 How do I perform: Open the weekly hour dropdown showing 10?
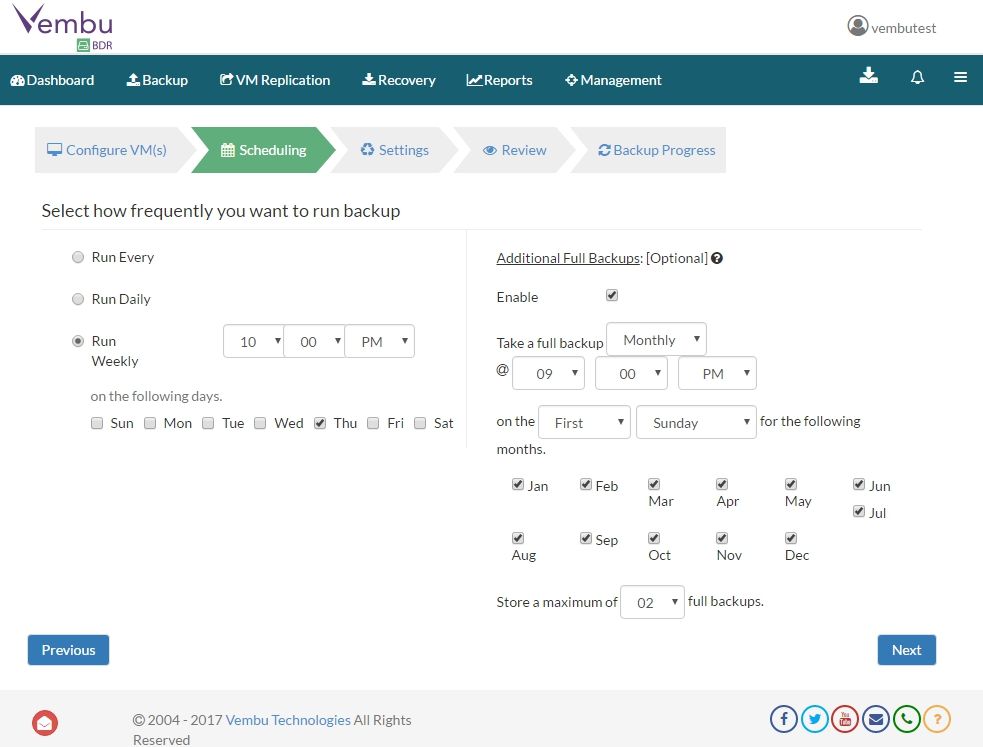pyautogui.click(x=254, y=342)
